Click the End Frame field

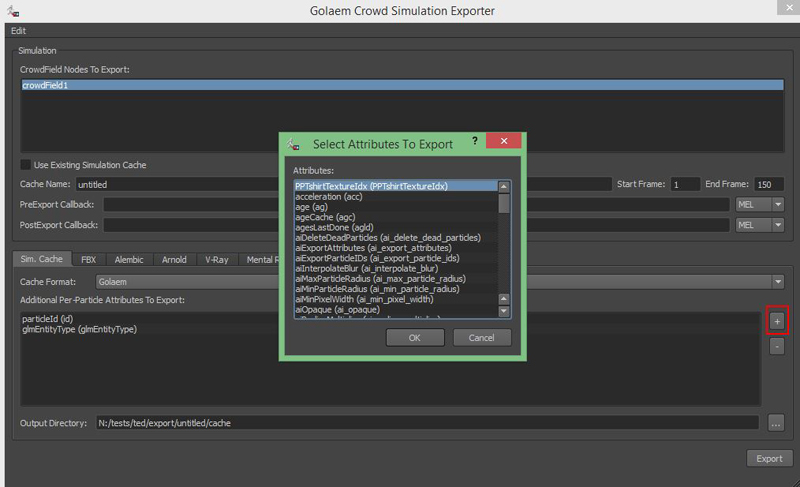coord(769,184)
